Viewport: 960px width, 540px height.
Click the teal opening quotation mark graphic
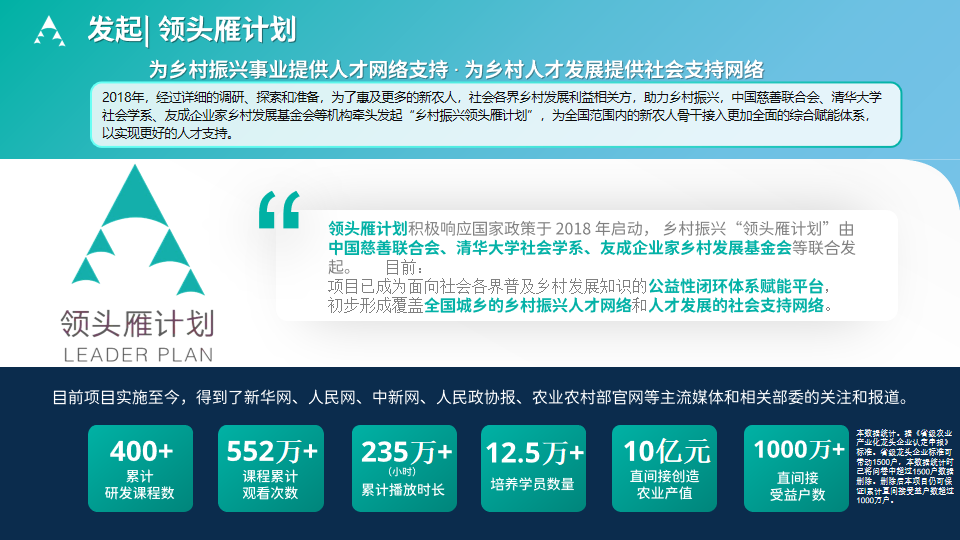pyautogui.click(x=279, y=209)
